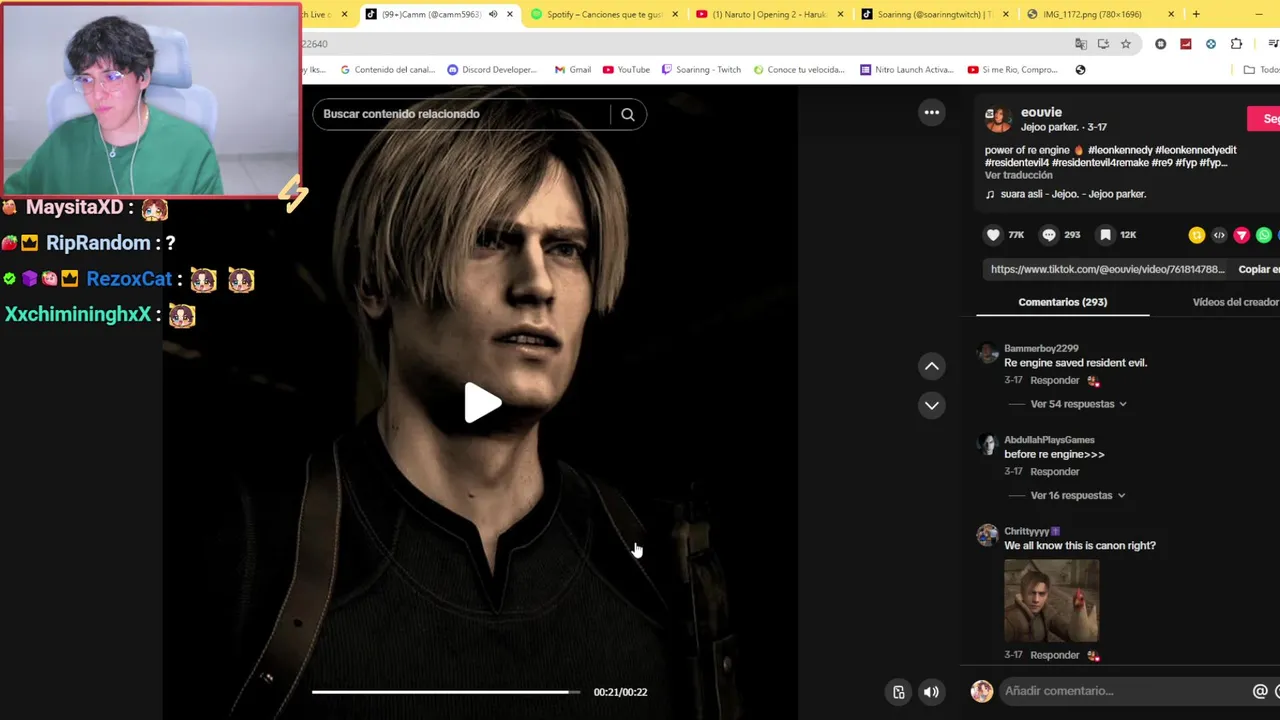Switch to the Soarinng TikTok tab
This screenshot has width=1280, height=720.
[x=934, y=14]
